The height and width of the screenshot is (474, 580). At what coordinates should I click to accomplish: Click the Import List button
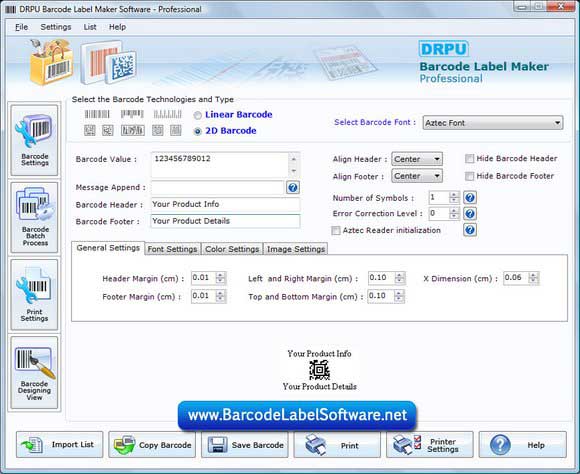[60, 444]
